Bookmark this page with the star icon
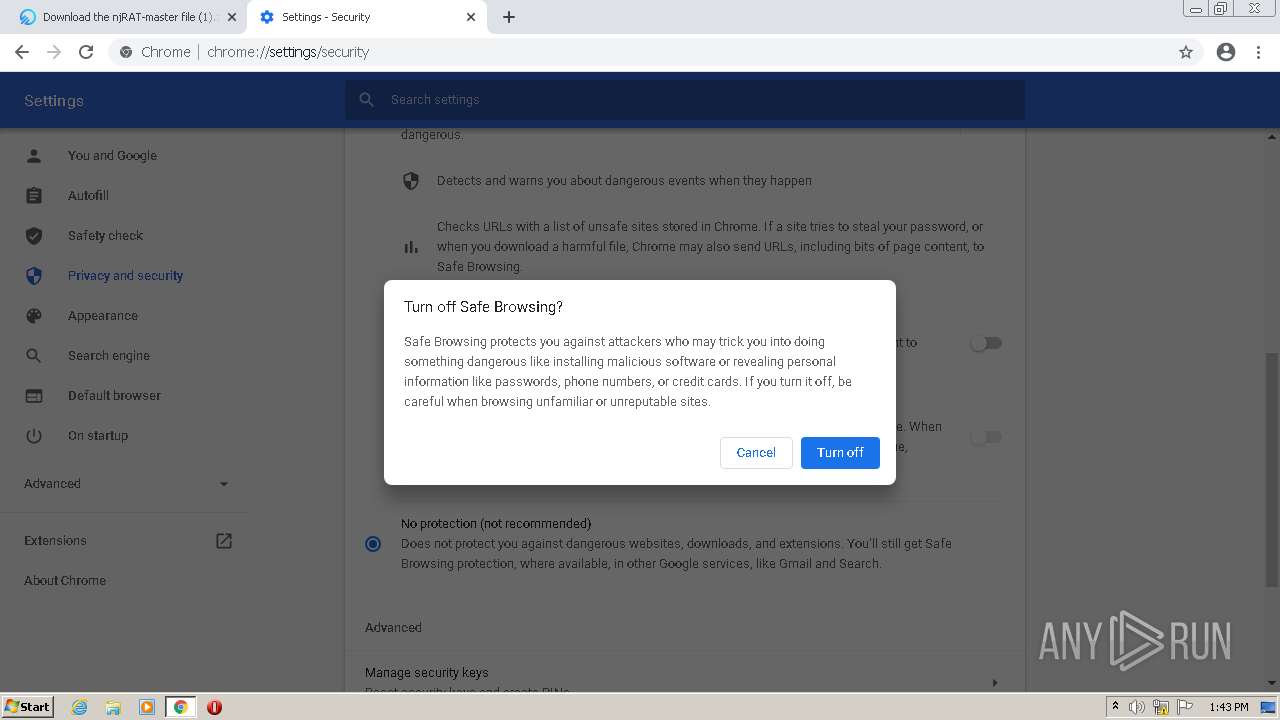1280x720 pixels. click(x=1186, y=52)
